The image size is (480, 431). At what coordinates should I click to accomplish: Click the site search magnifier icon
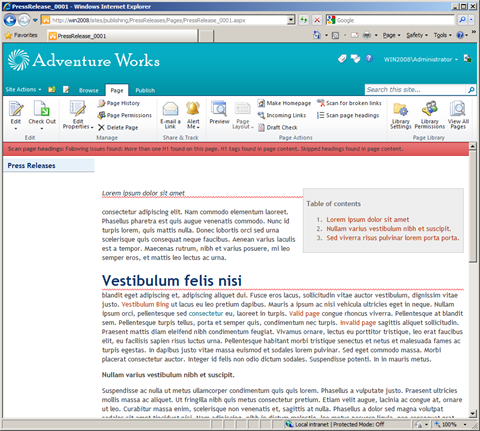pos(471,90)
